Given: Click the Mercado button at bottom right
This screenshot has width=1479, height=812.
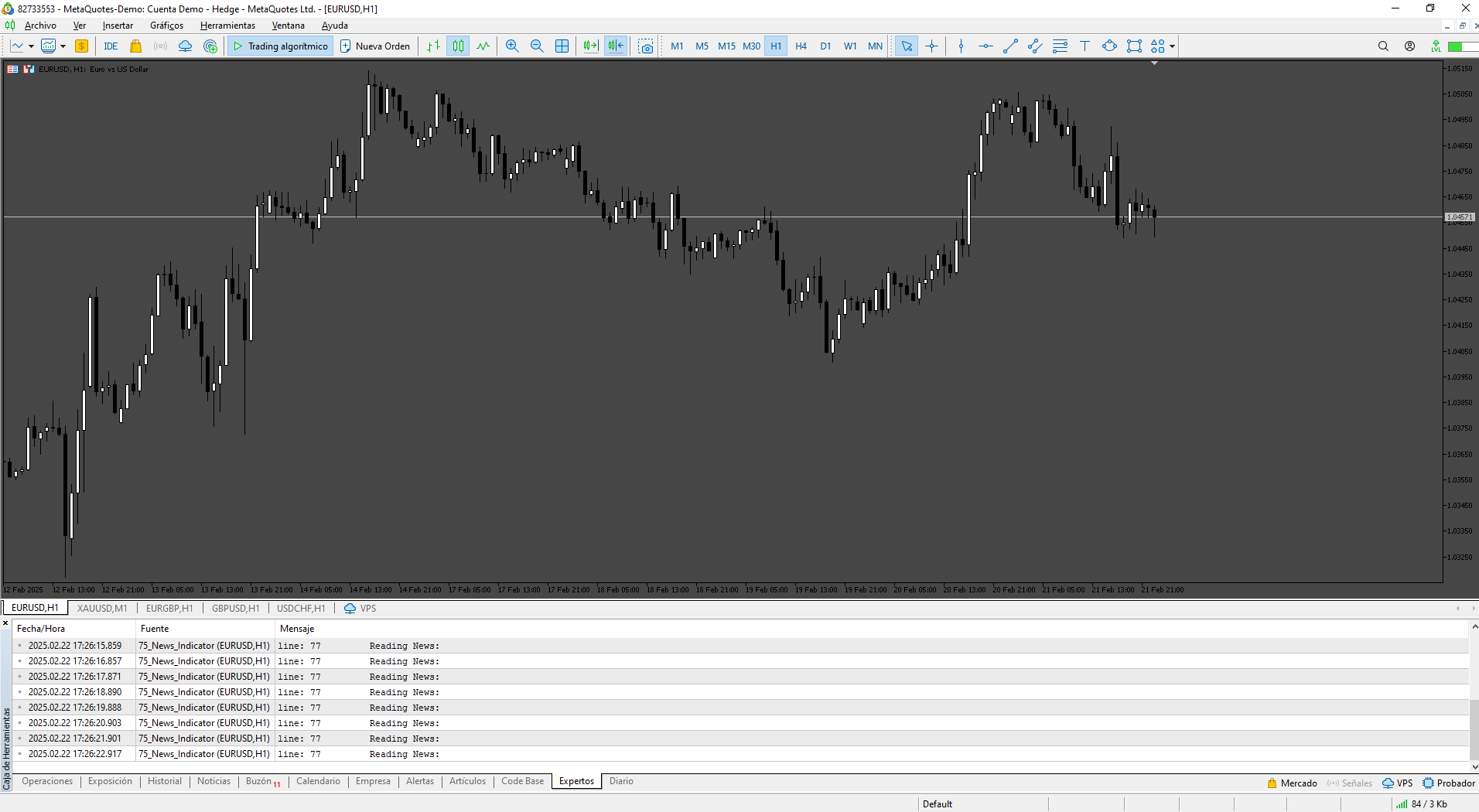Looking at the screenshot, I should 1292,783.
